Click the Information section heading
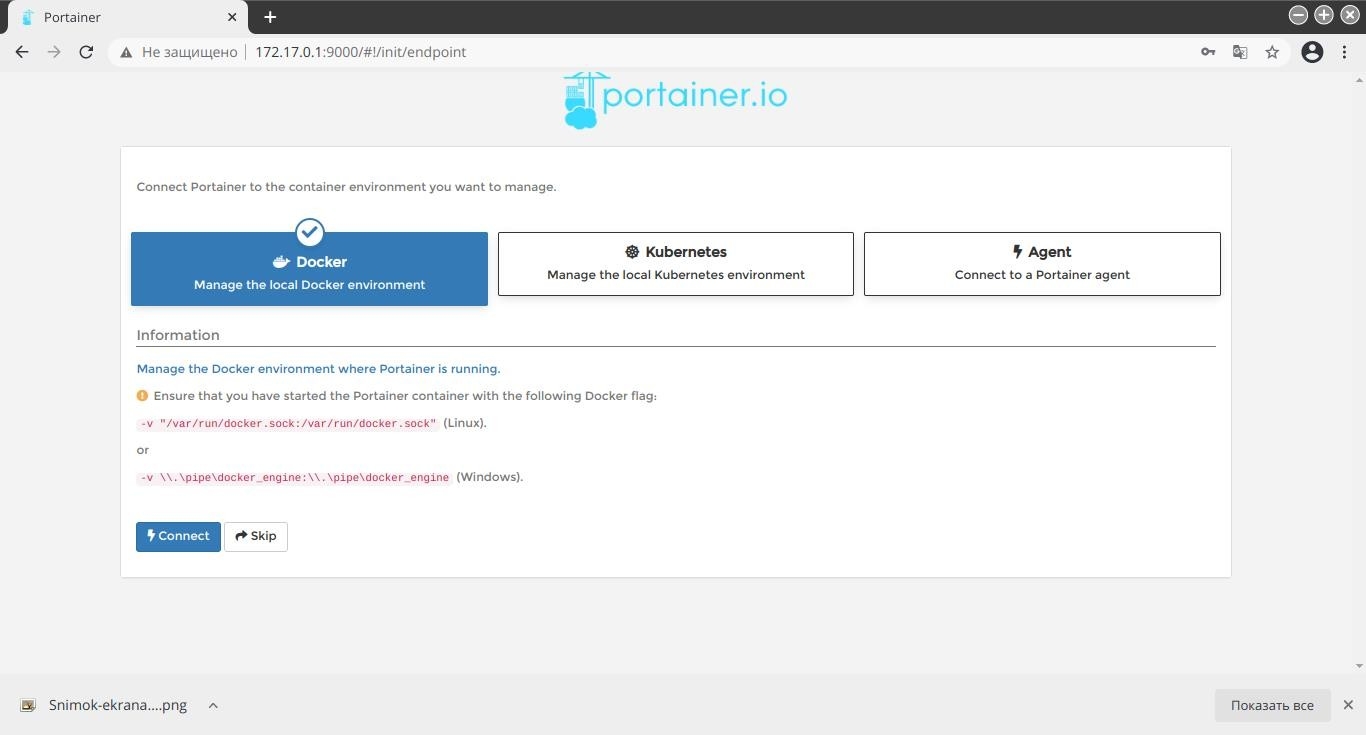 [178, 335]
